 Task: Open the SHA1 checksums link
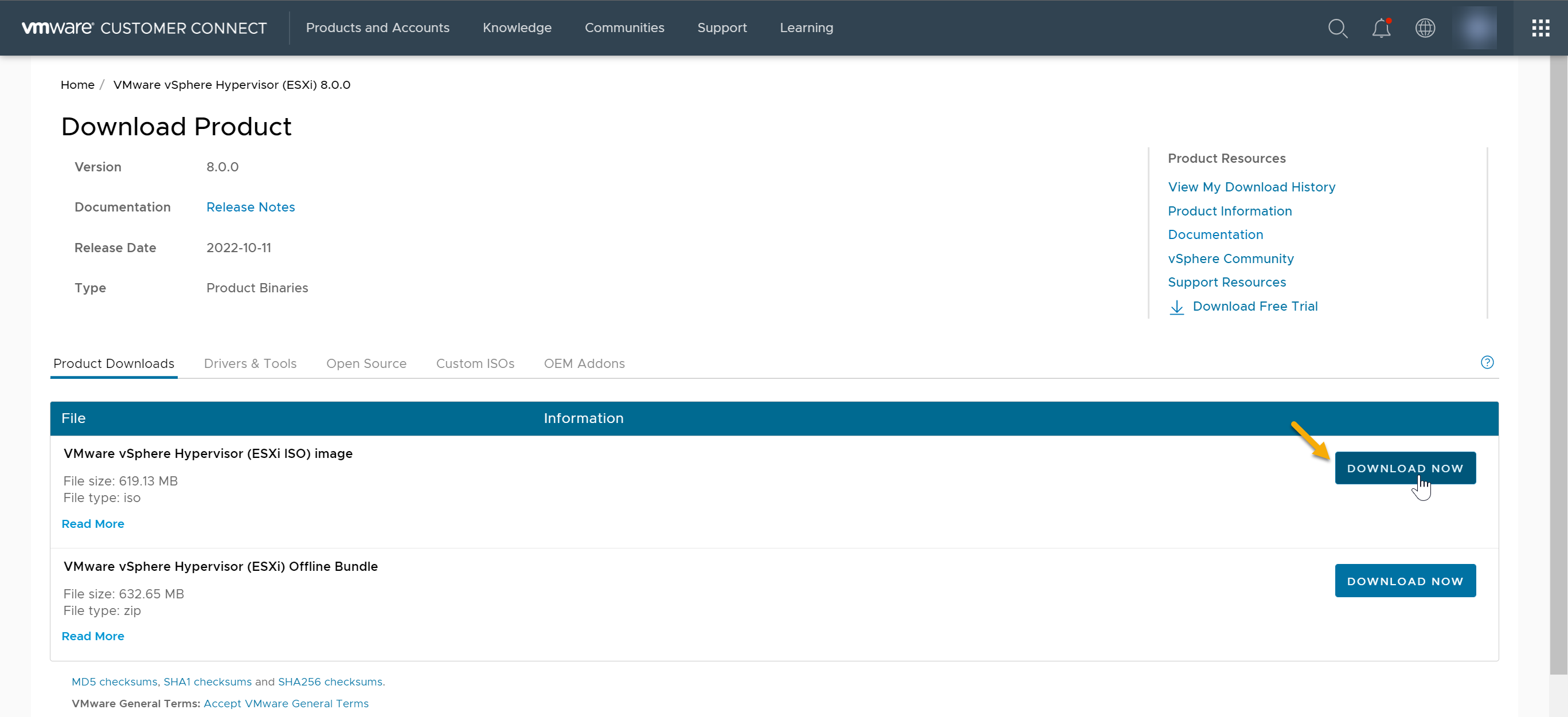(207, 682)
